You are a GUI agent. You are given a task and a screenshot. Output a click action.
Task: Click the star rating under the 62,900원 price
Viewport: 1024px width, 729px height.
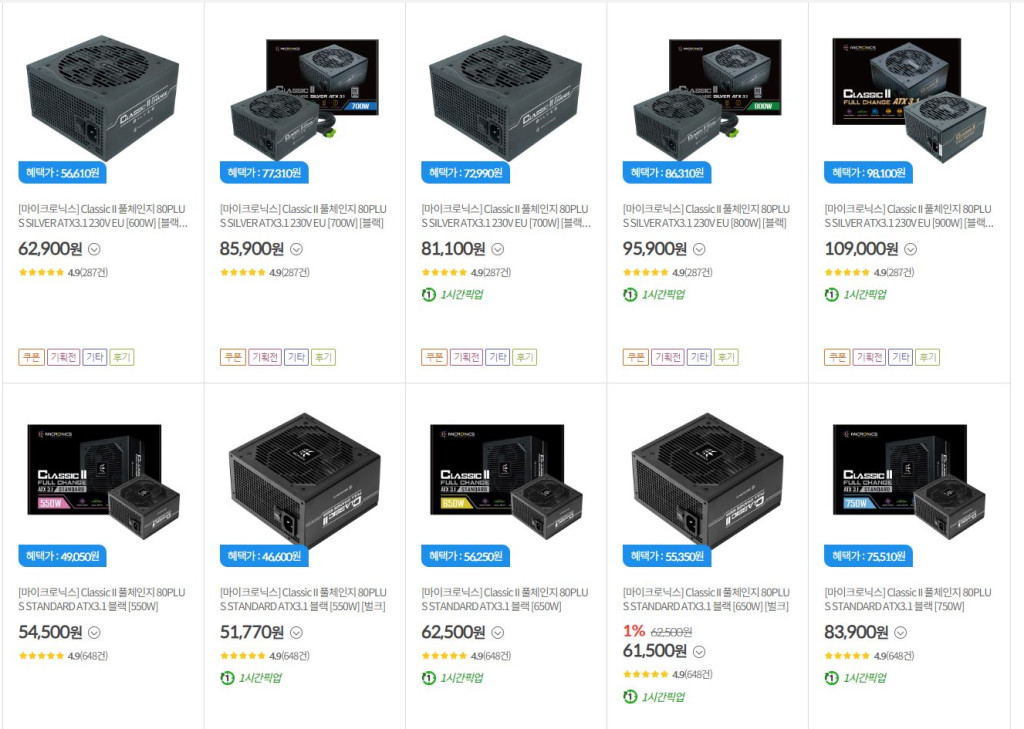[41, 272]
